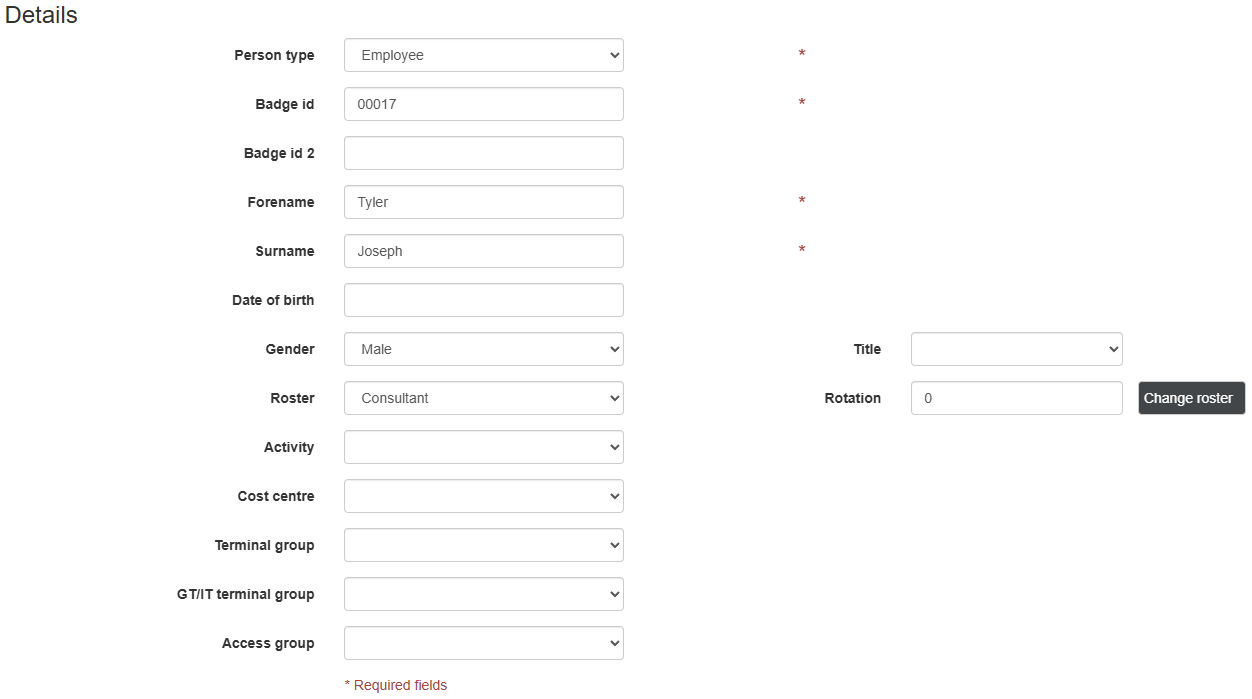Click into the Date of birth field
Screen dimensions: 1252x699
[483, 300]
